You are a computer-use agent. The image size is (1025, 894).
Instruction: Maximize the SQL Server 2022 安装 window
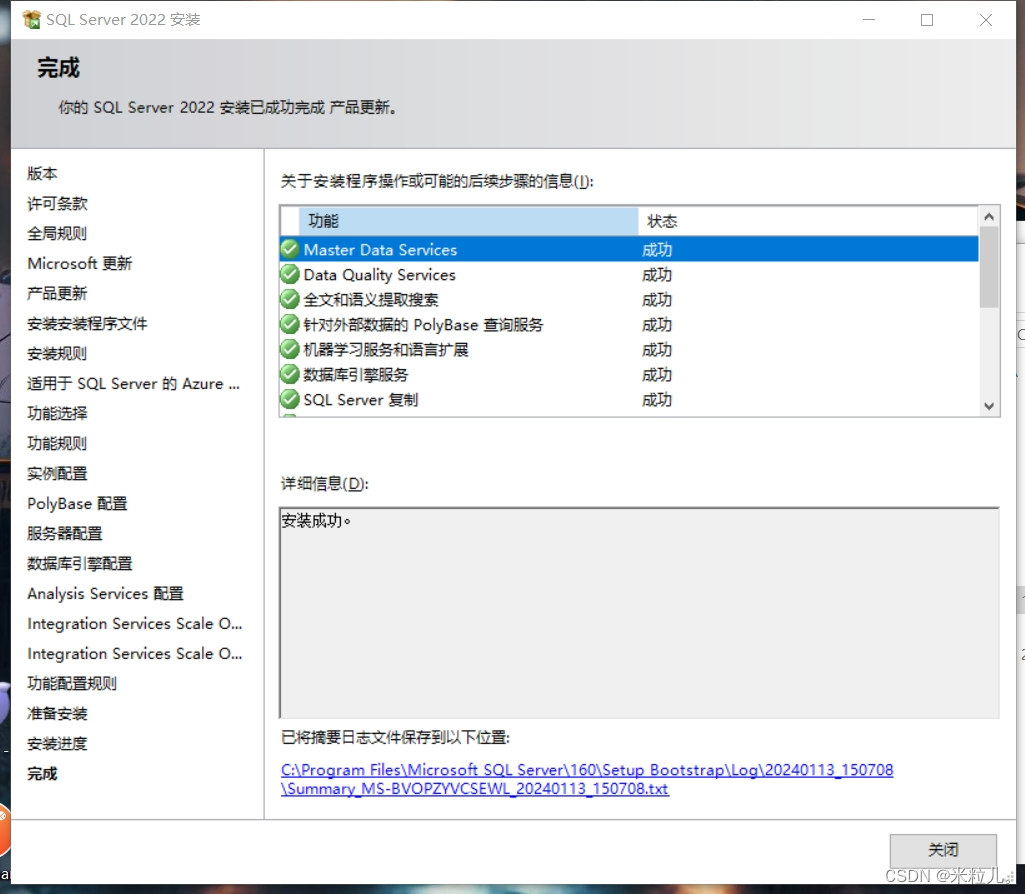click(927, 20)
